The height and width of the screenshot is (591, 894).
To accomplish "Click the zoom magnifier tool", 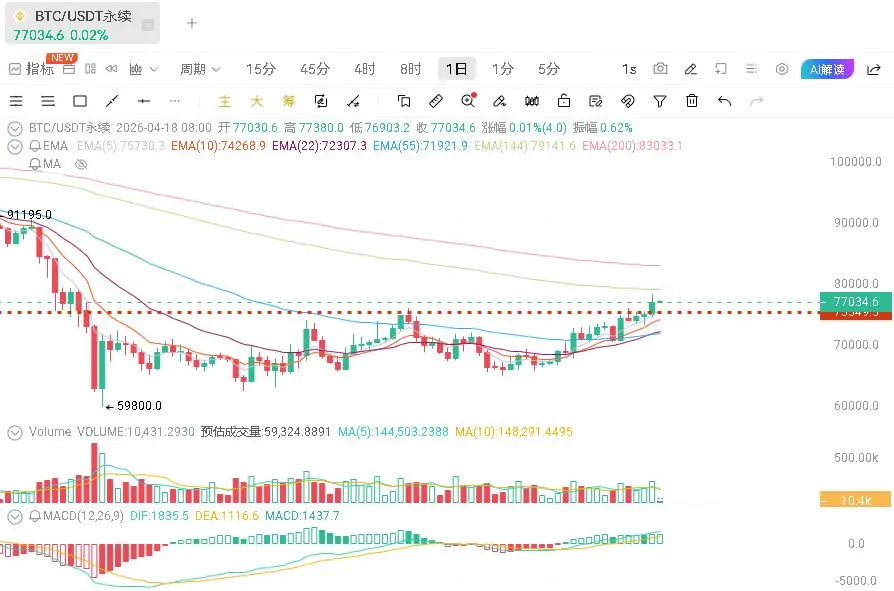I will click(x=468, y=100).
